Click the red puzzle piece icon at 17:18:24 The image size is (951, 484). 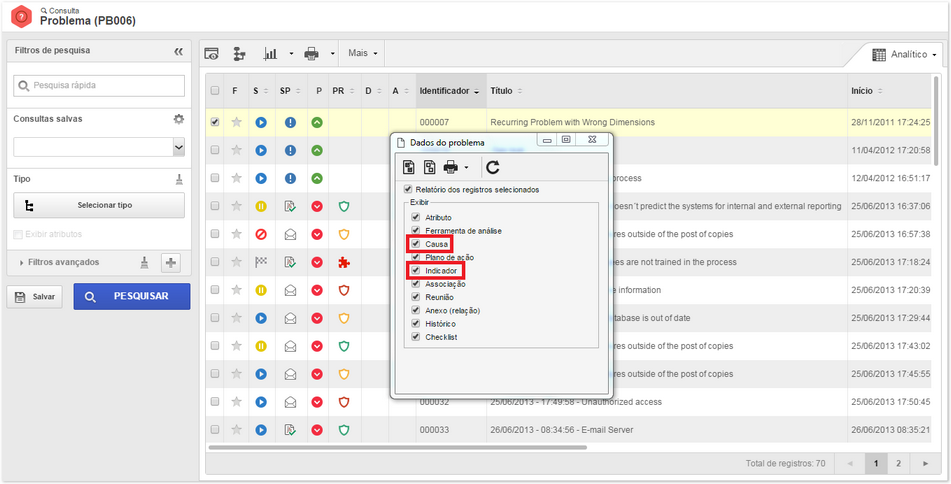344,262
